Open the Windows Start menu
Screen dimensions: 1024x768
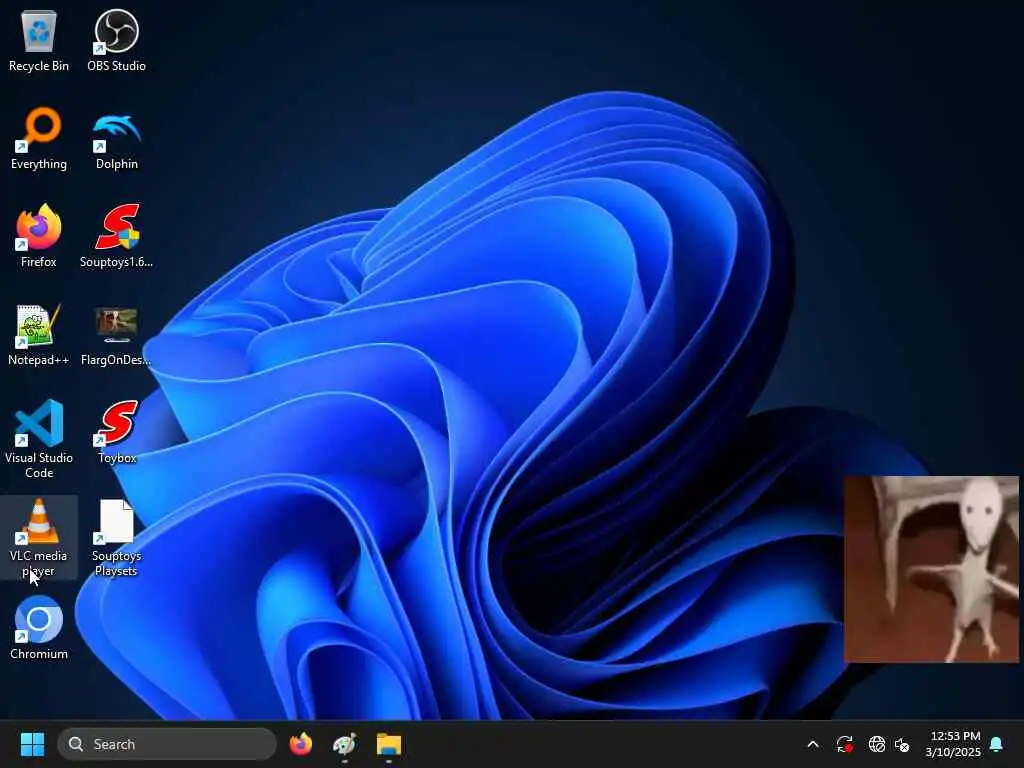32,744
